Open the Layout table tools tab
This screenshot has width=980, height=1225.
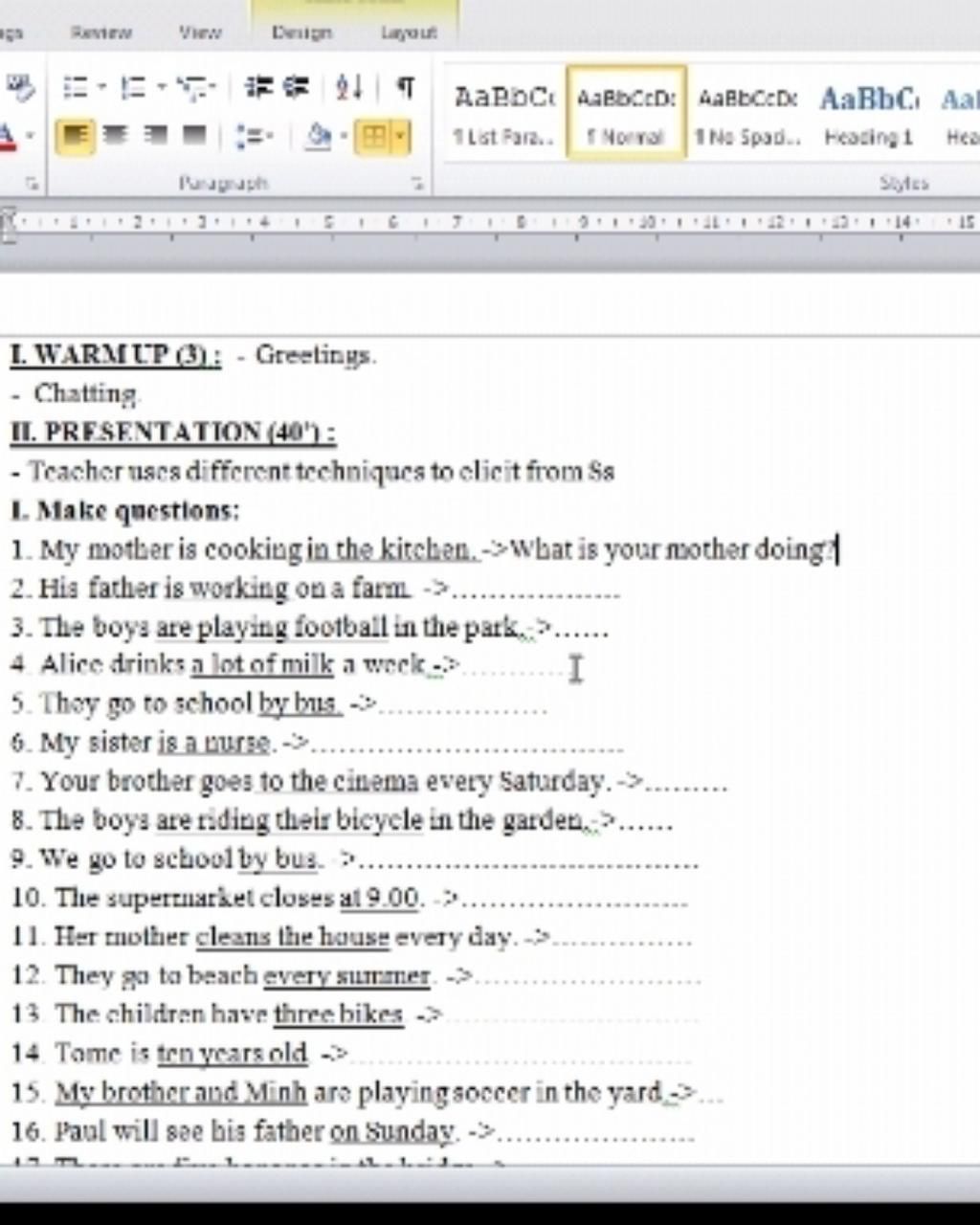[409, 32]
